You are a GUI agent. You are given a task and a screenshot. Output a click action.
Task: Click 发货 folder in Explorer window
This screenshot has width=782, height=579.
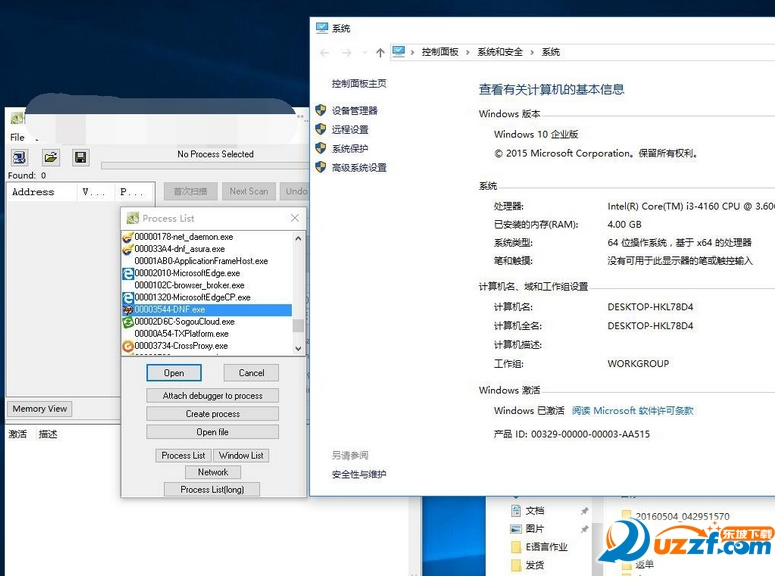tap(535, 566)
